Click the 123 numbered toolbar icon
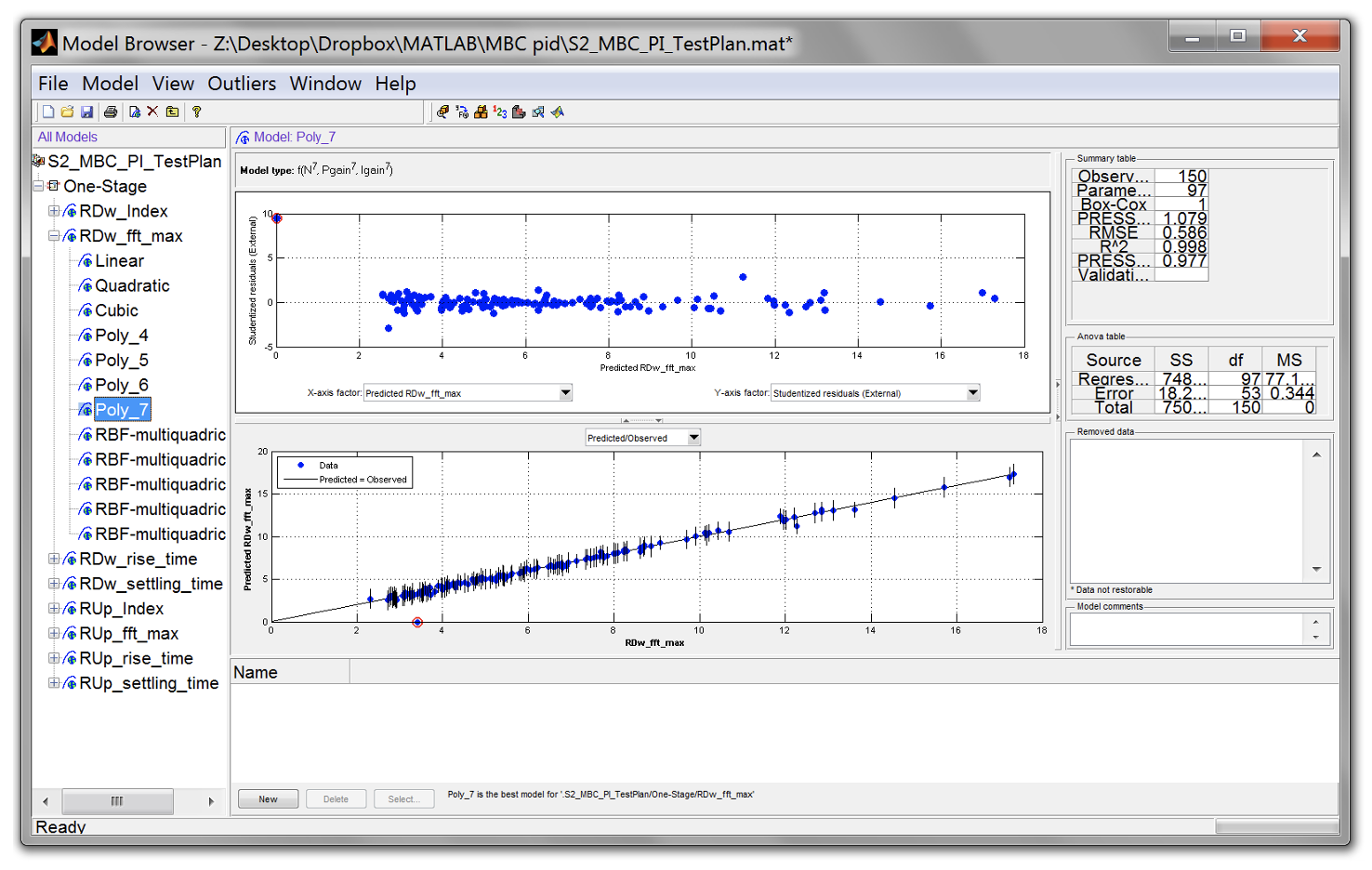1372x870 pixels. click(500, 112)
